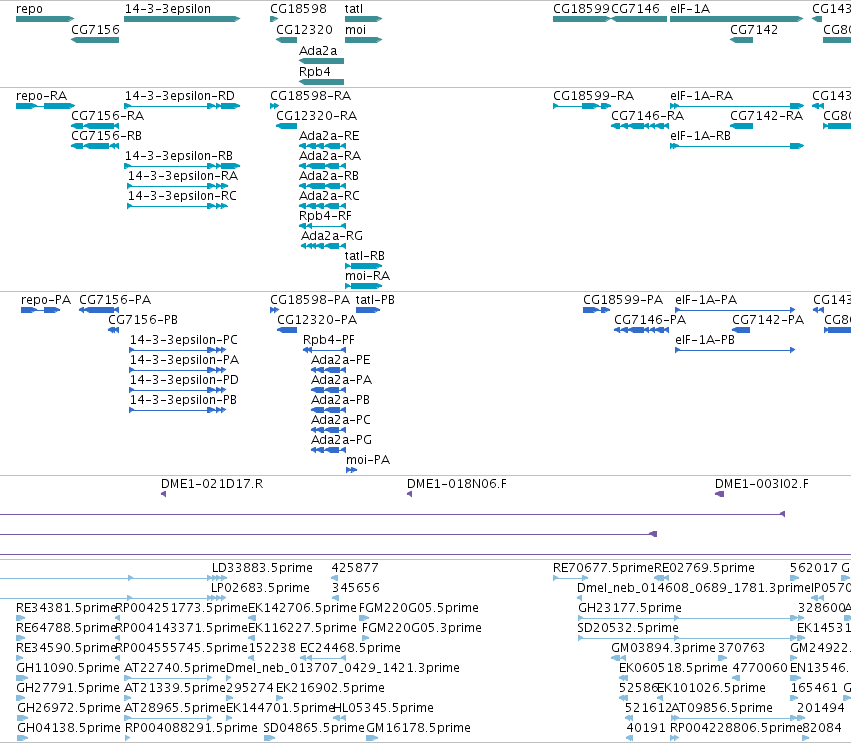Click the CG7142-PA protein label
The image size is (851, 743).
[768, 320]
